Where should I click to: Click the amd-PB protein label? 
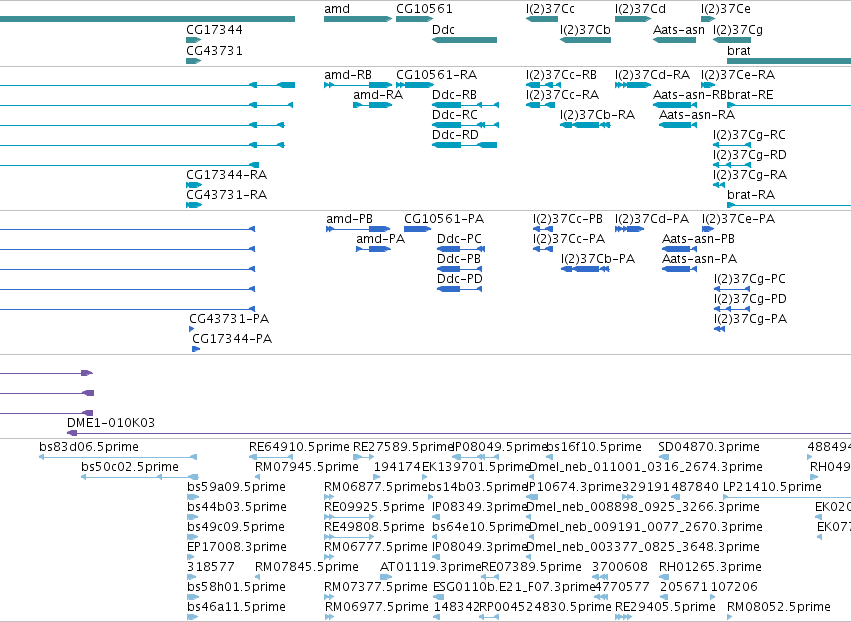[x=350, y=219]
